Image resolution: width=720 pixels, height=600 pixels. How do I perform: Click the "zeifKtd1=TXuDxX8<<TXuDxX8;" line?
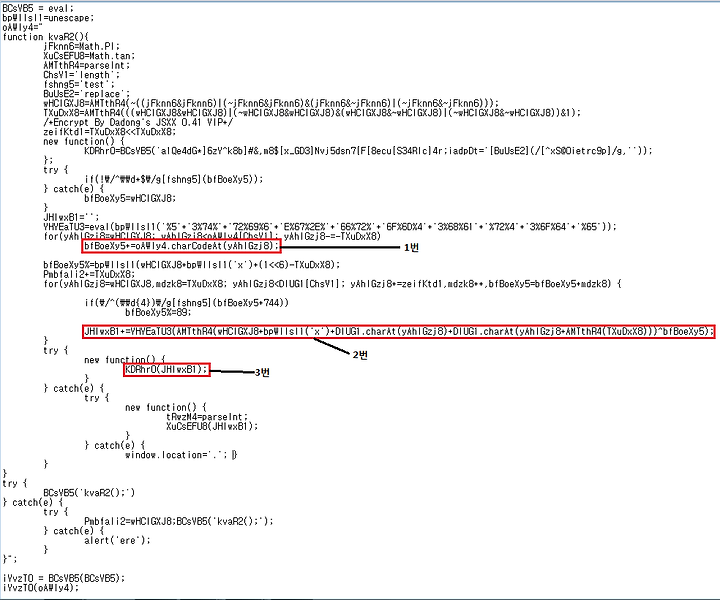point(110,132)
